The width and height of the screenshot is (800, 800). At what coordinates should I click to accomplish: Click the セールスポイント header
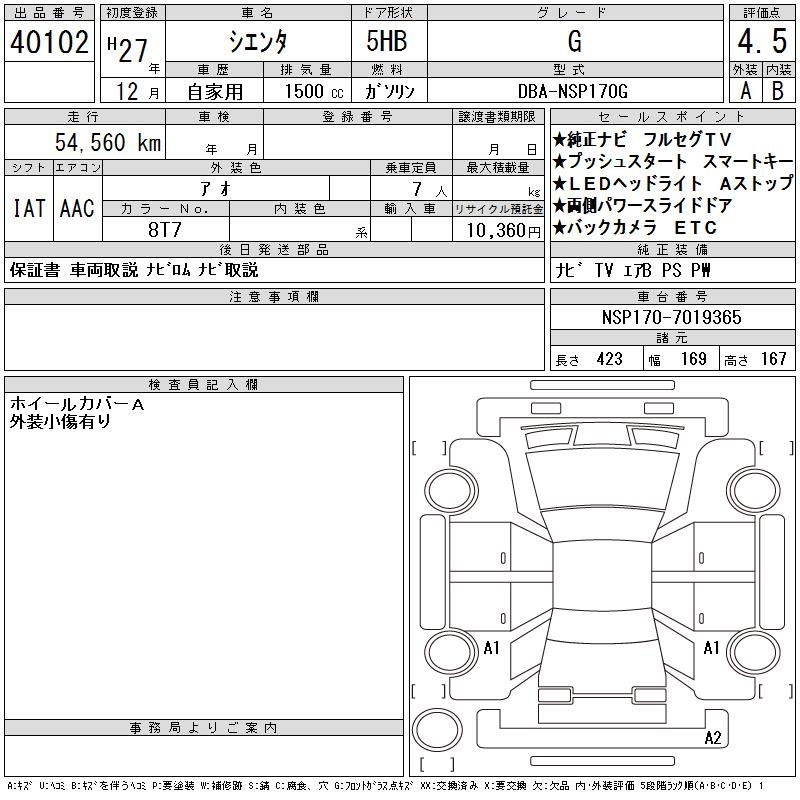pos(672,116)
